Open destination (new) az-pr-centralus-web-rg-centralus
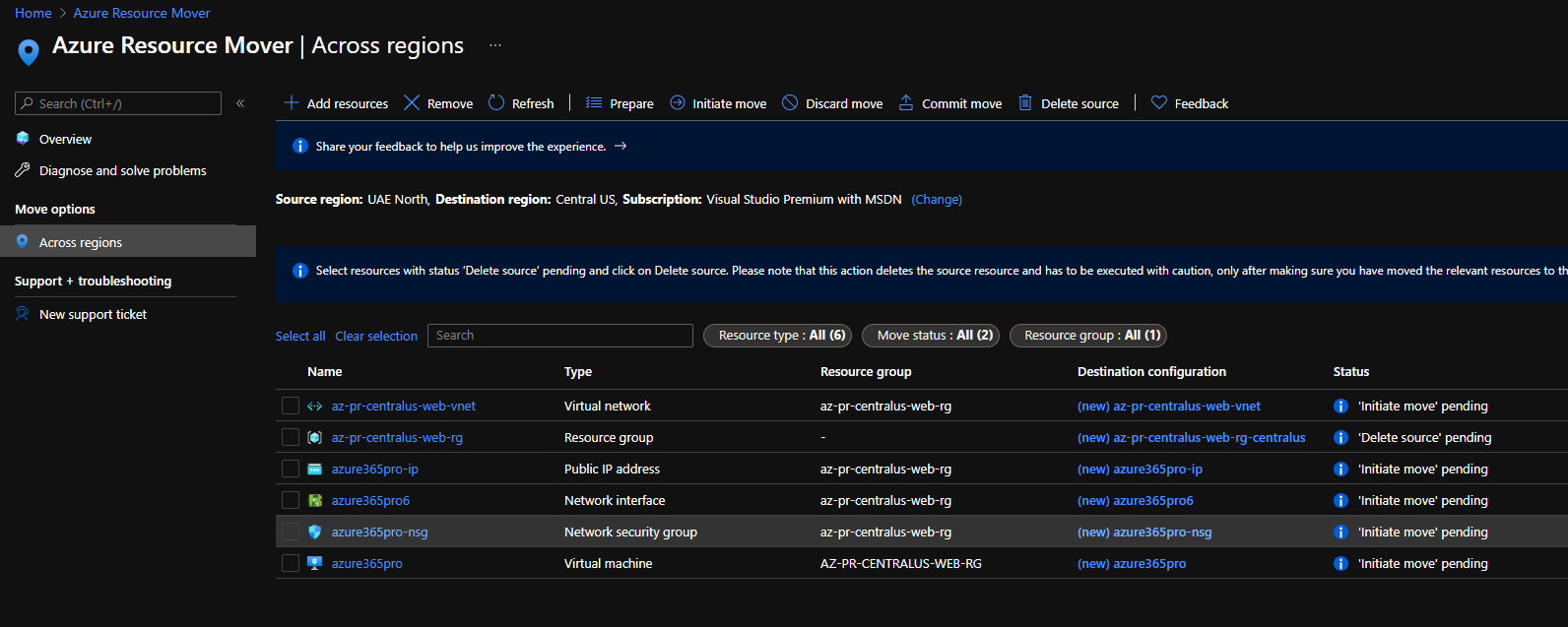This screenshot has height=627, width=1568. (1192, 437)
